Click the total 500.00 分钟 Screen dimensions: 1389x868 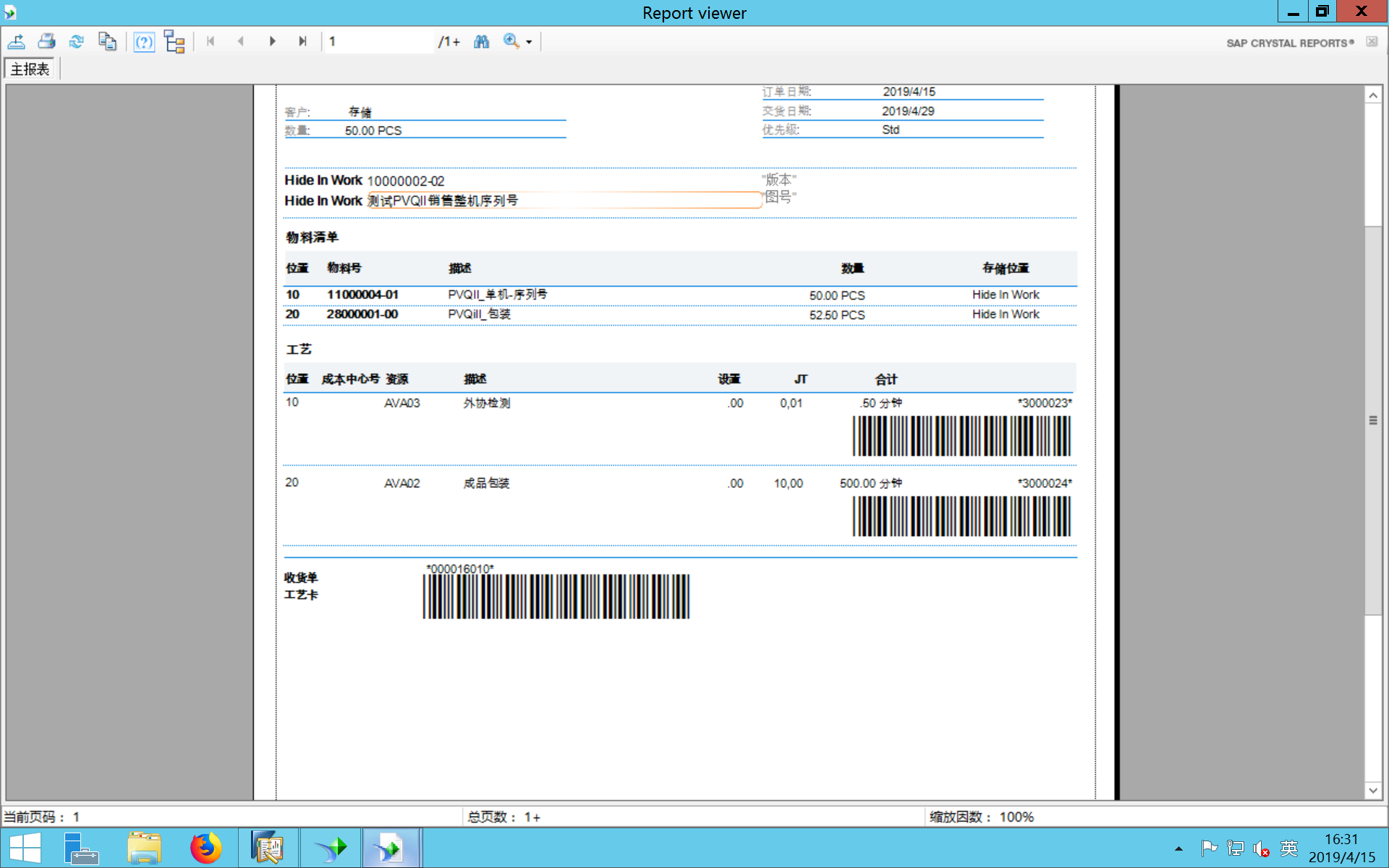coord(871,483)
